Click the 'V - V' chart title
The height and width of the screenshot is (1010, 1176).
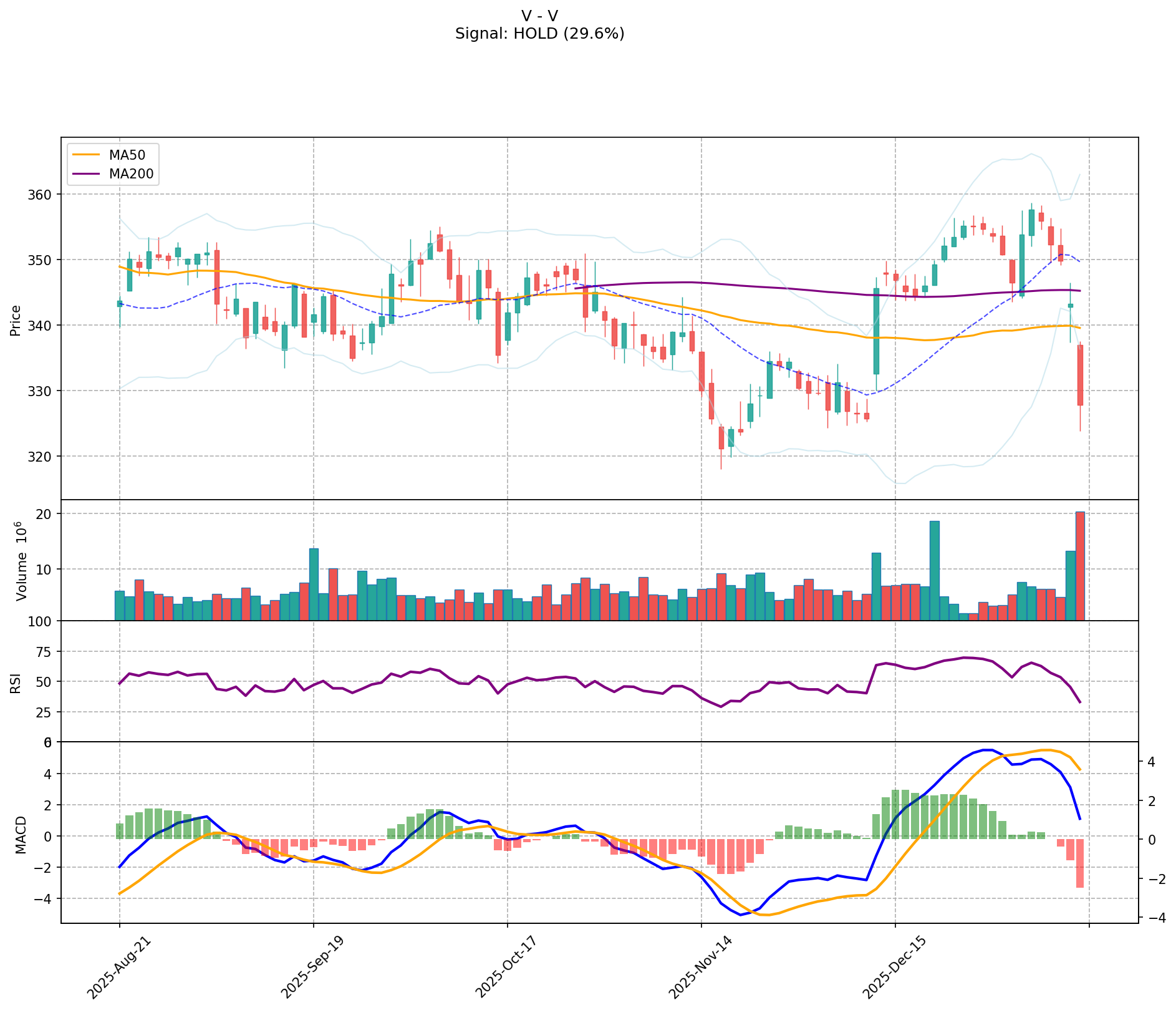pos(539,16)
